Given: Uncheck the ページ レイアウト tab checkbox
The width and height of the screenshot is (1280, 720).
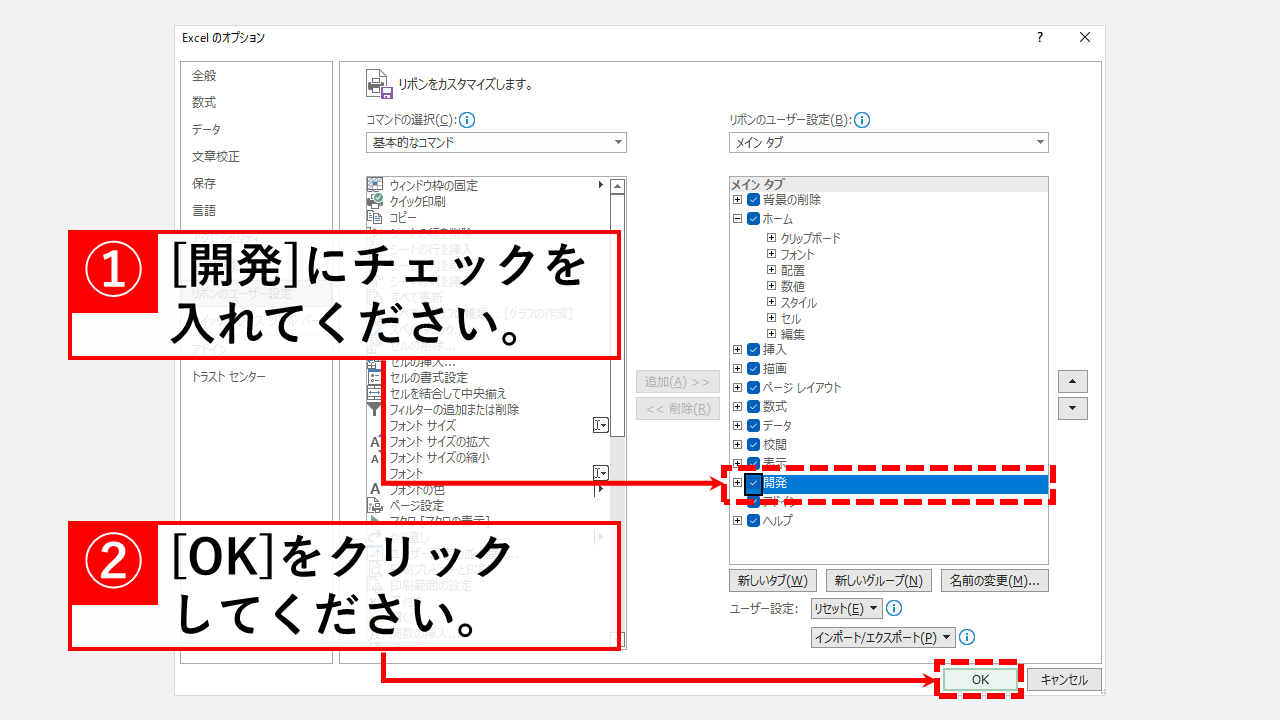Looking at the screenshot, I should coord(754,388).
